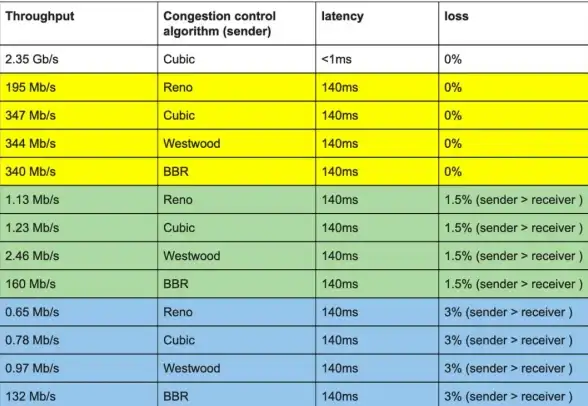Viewport: 588px width, 406px height.
Task: Click the 340 Mb/s throughput cell
Action: [x=79, y=172]
